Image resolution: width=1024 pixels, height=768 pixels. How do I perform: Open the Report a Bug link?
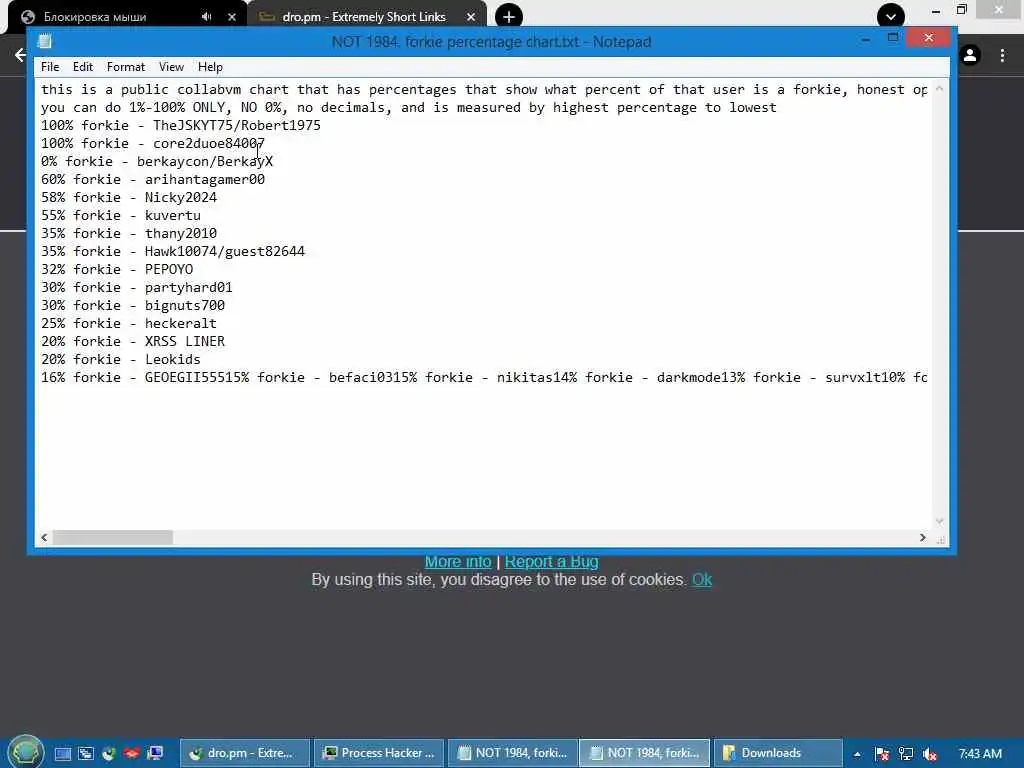(551, 561)
